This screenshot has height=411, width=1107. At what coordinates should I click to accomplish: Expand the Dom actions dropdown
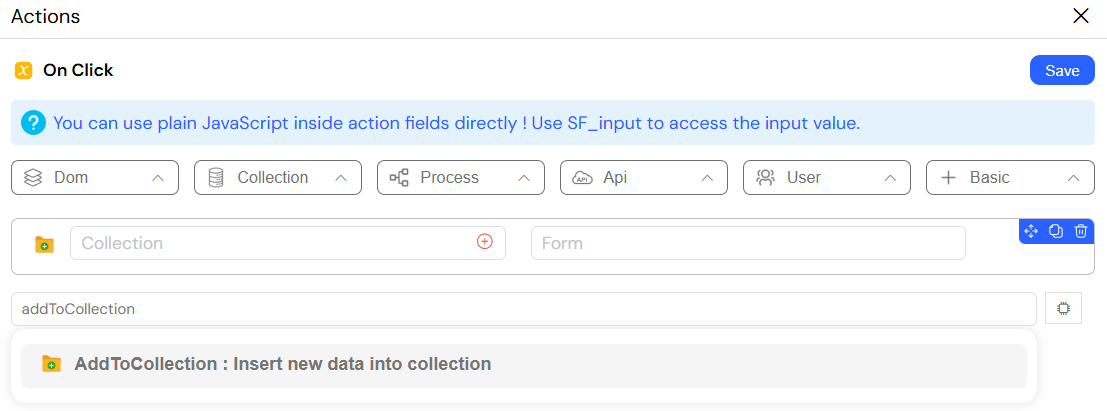(x=95, y=177)
